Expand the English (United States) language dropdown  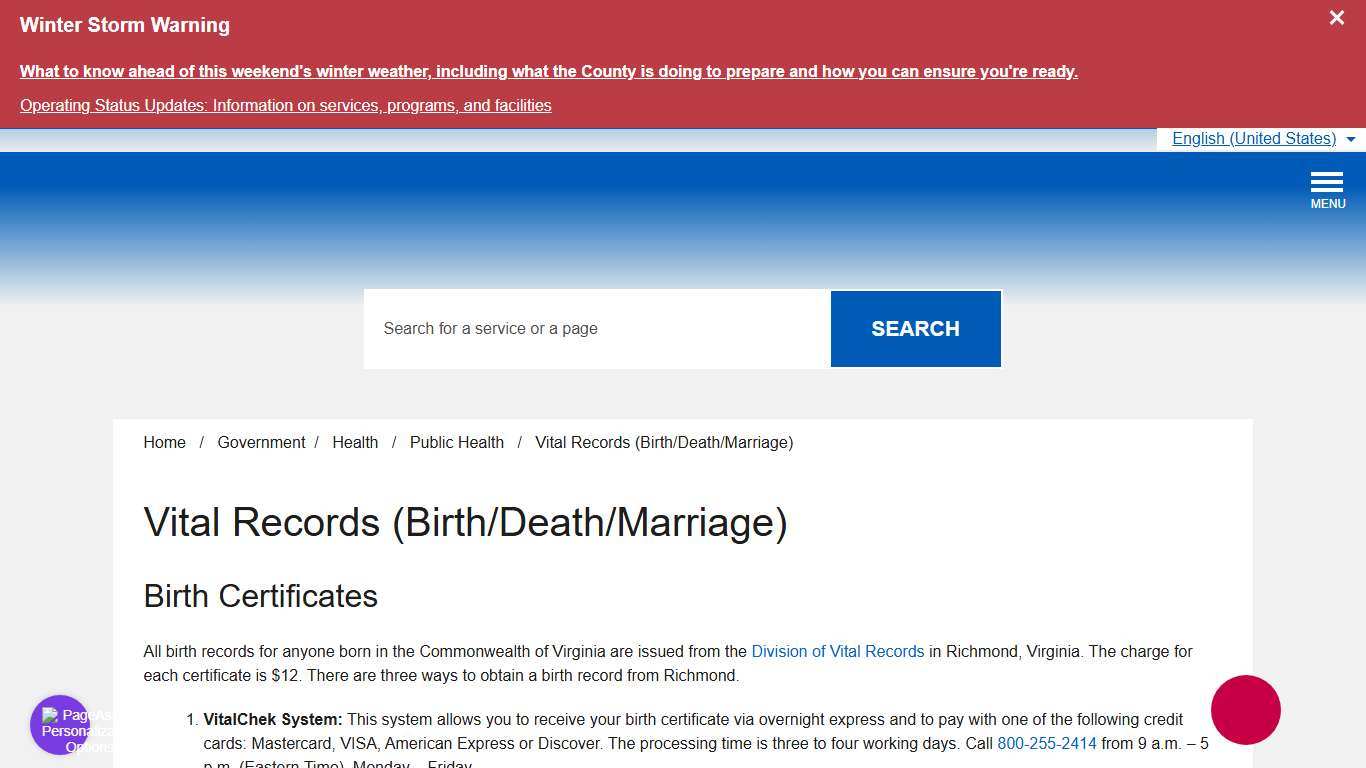1254,138
